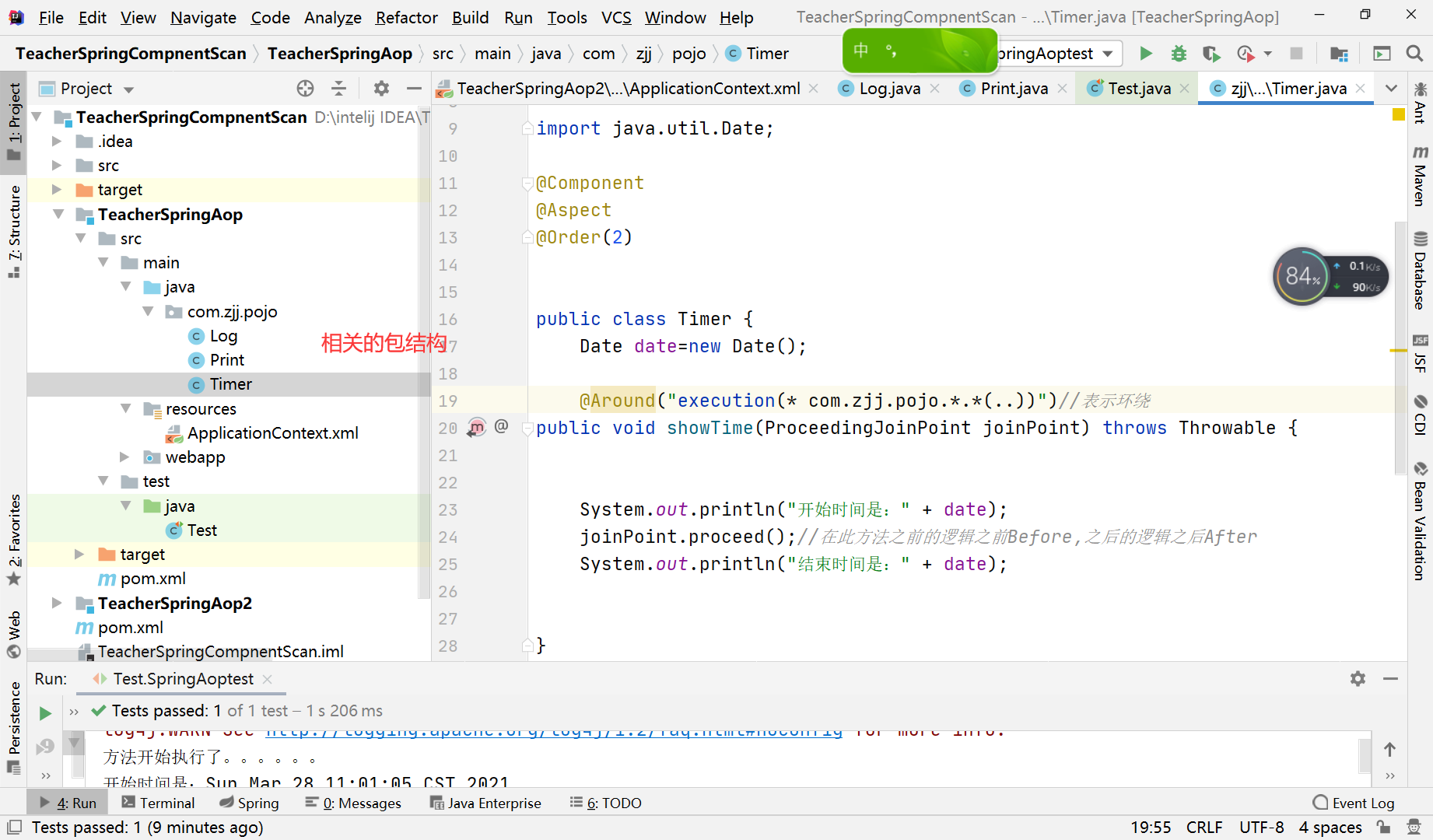Locate current file with crosshair icon

point(305,89)
